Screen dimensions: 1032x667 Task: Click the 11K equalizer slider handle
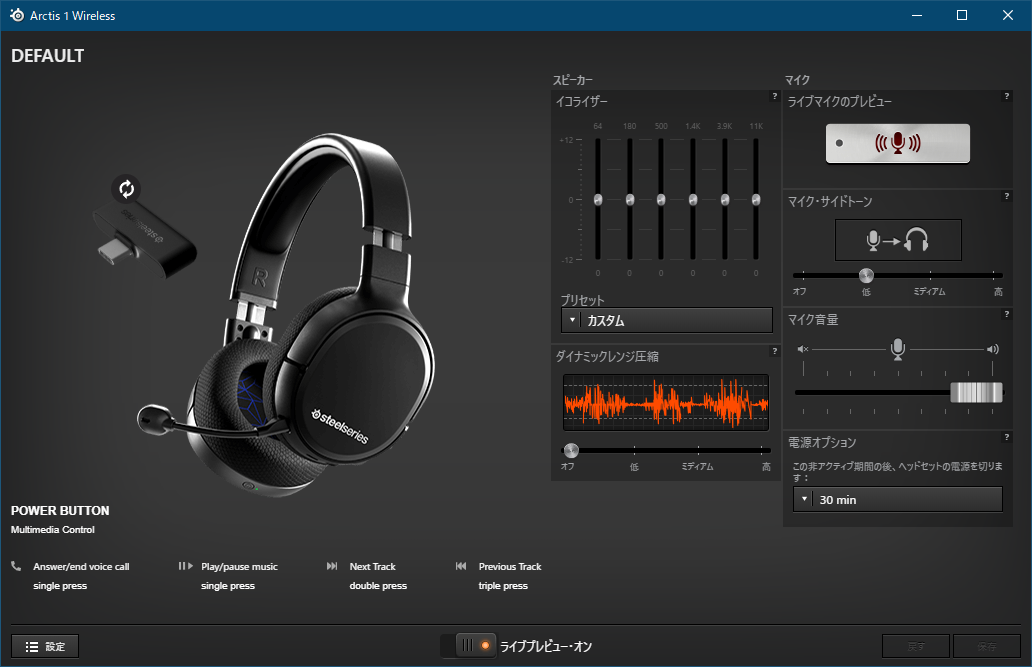pyautogui.click(x=756, y=200)
